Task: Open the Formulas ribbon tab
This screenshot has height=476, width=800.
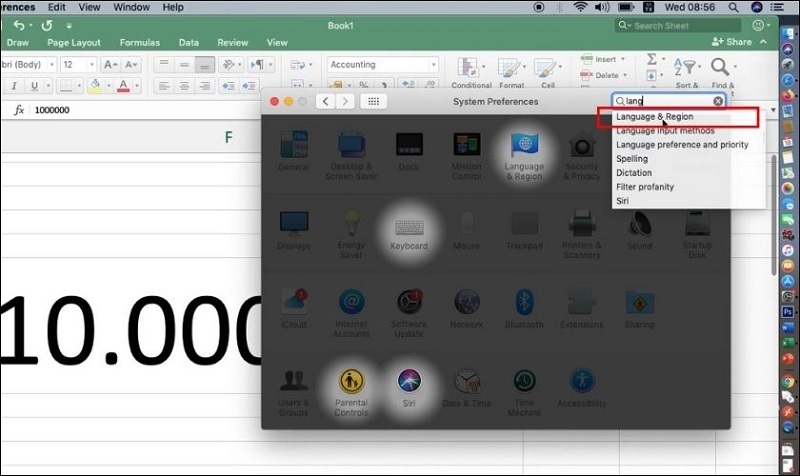Action: (x=139, y=43)
